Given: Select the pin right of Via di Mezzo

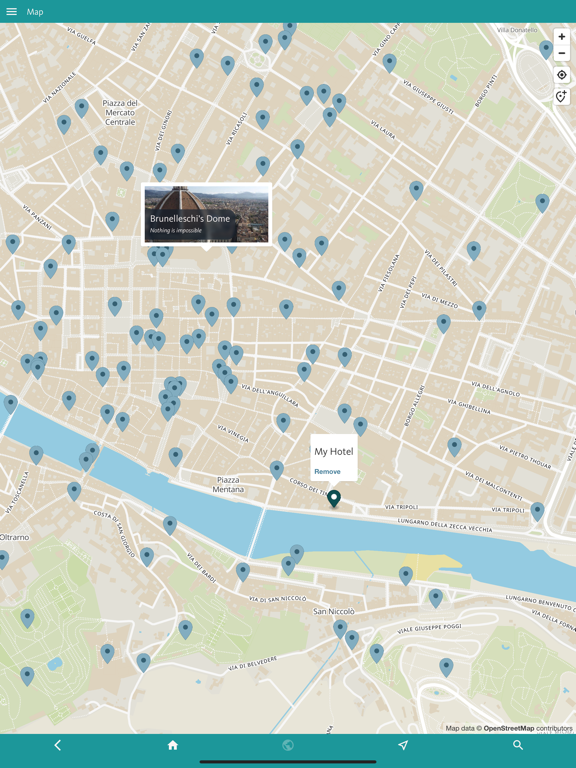Looking at the screenshot, I should (479, 310).
